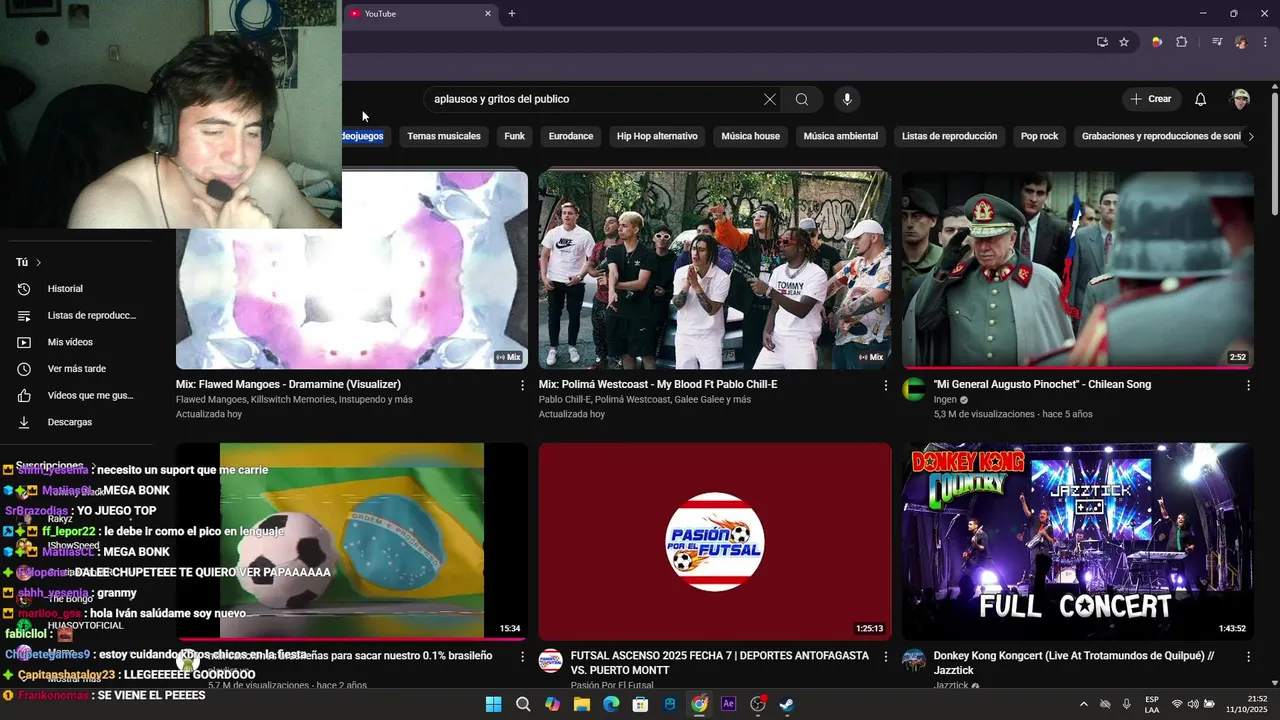Bookmark this page with the star icon

click(x=1124, y=42)
